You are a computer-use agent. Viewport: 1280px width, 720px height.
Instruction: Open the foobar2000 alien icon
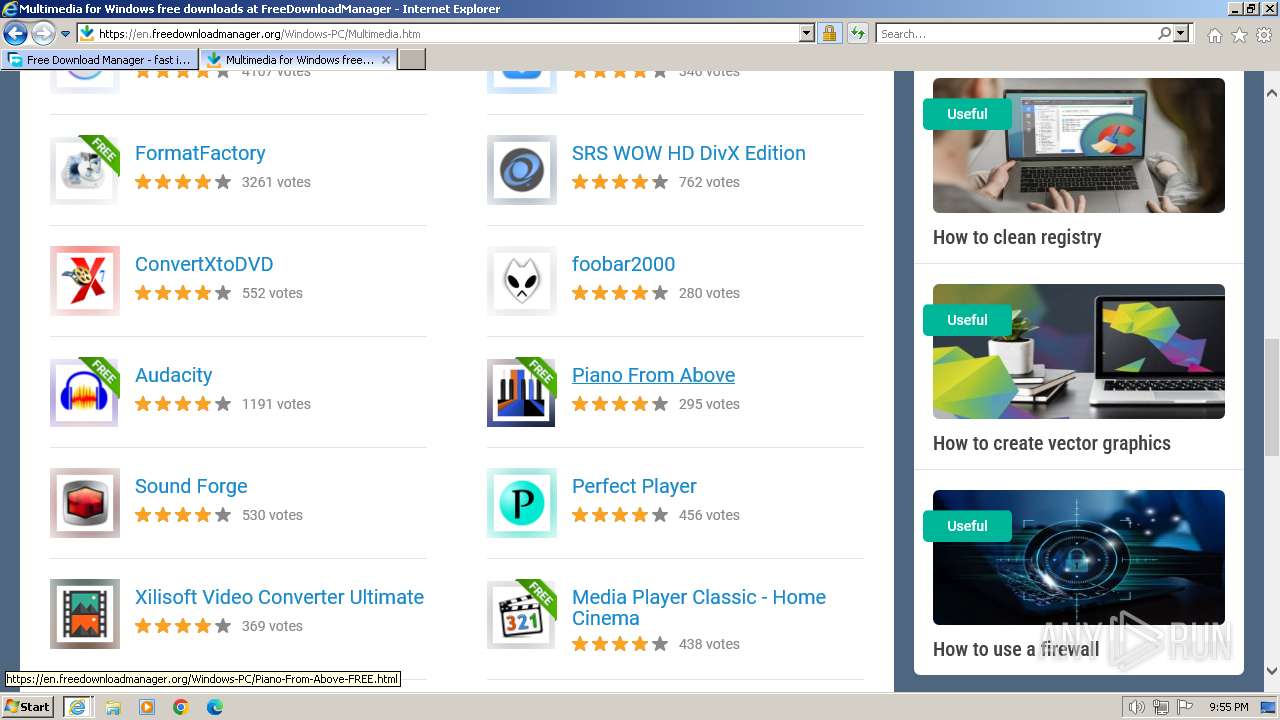(522, 281)
